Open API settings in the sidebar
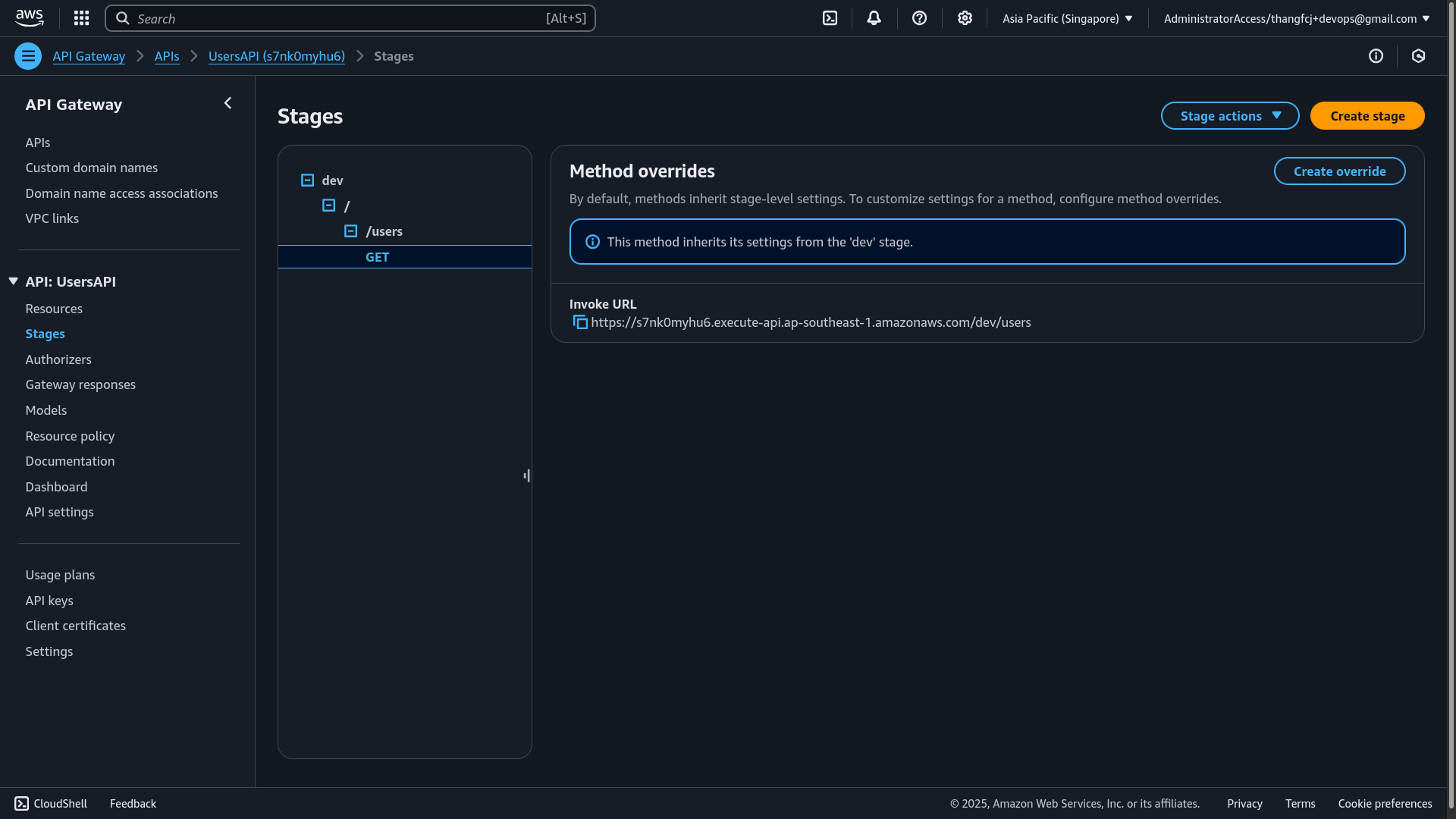The height and width of the screenshot is (819, 1456). (x=60, y=512)
